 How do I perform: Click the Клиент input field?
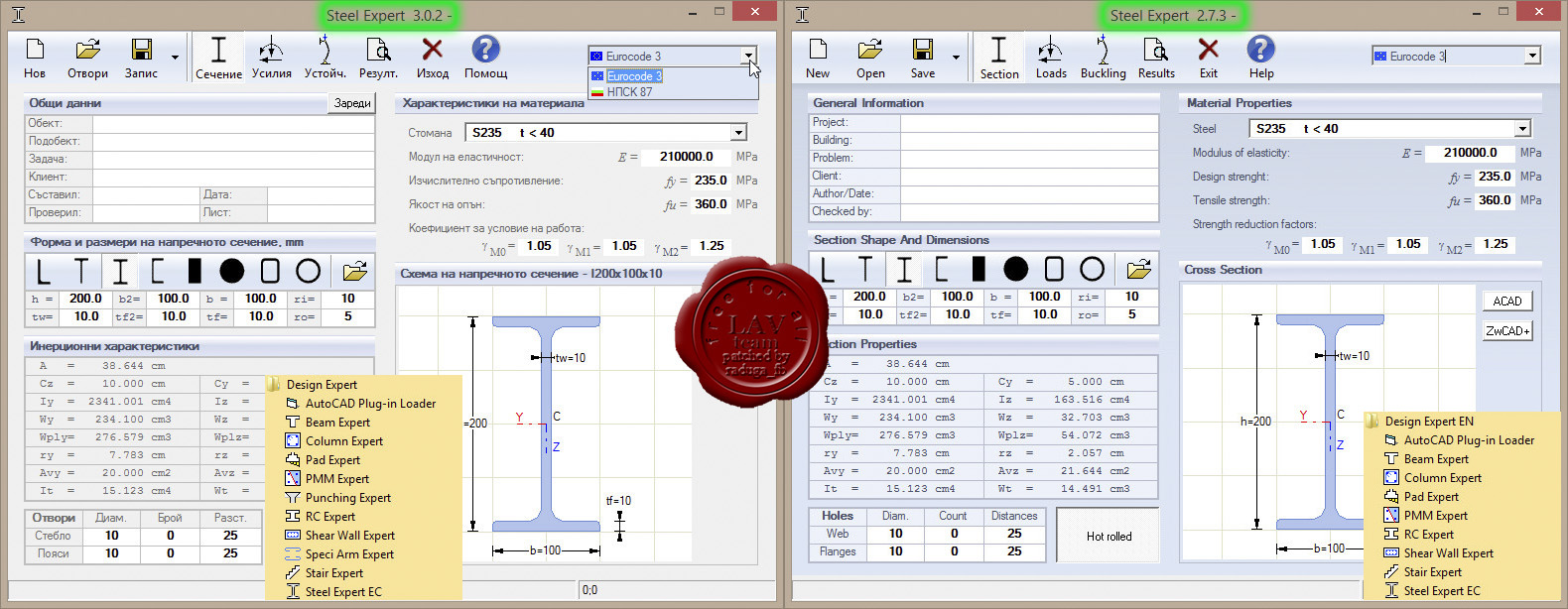234,178
